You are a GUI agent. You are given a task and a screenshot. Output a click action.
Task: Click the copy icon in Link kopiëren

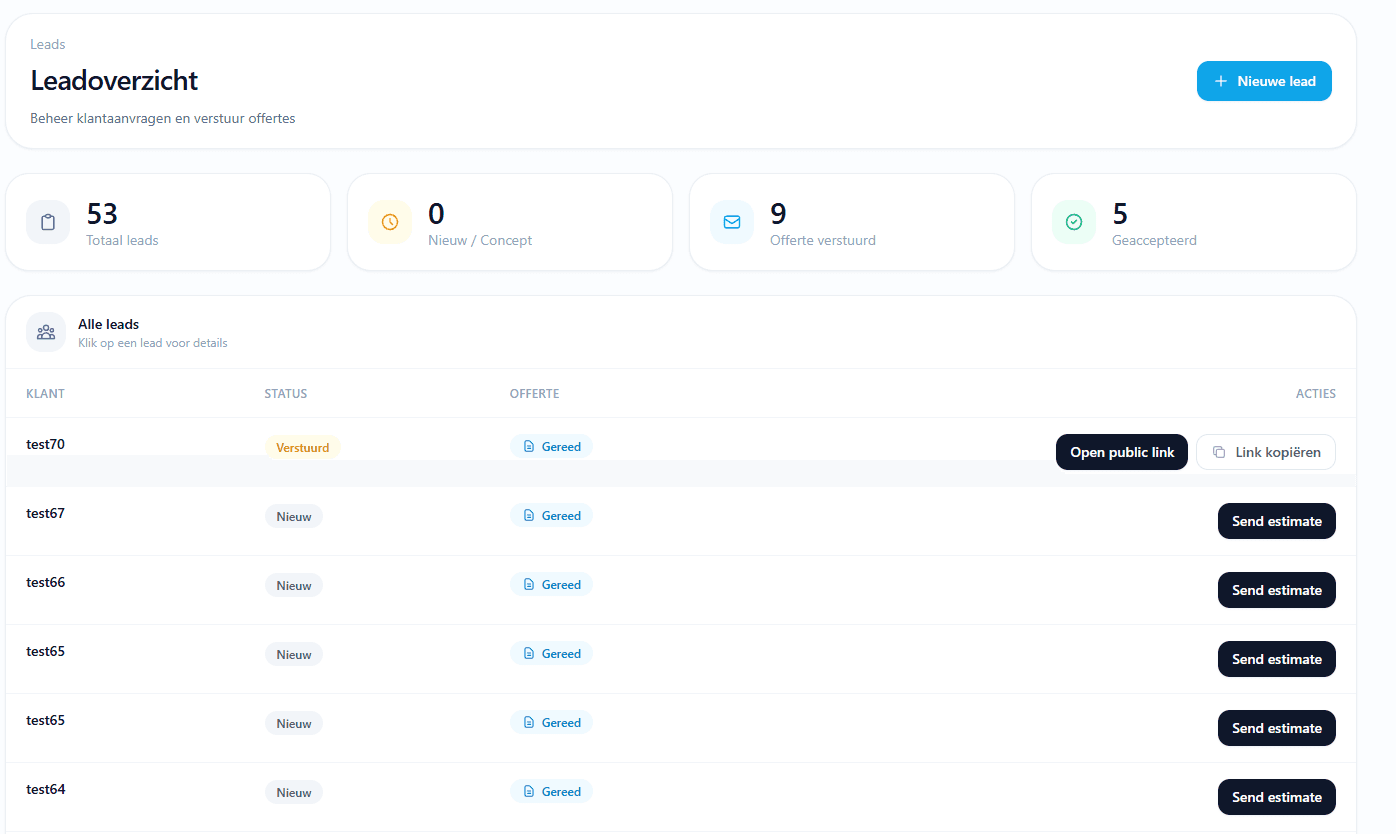[x=1218, y=452]
